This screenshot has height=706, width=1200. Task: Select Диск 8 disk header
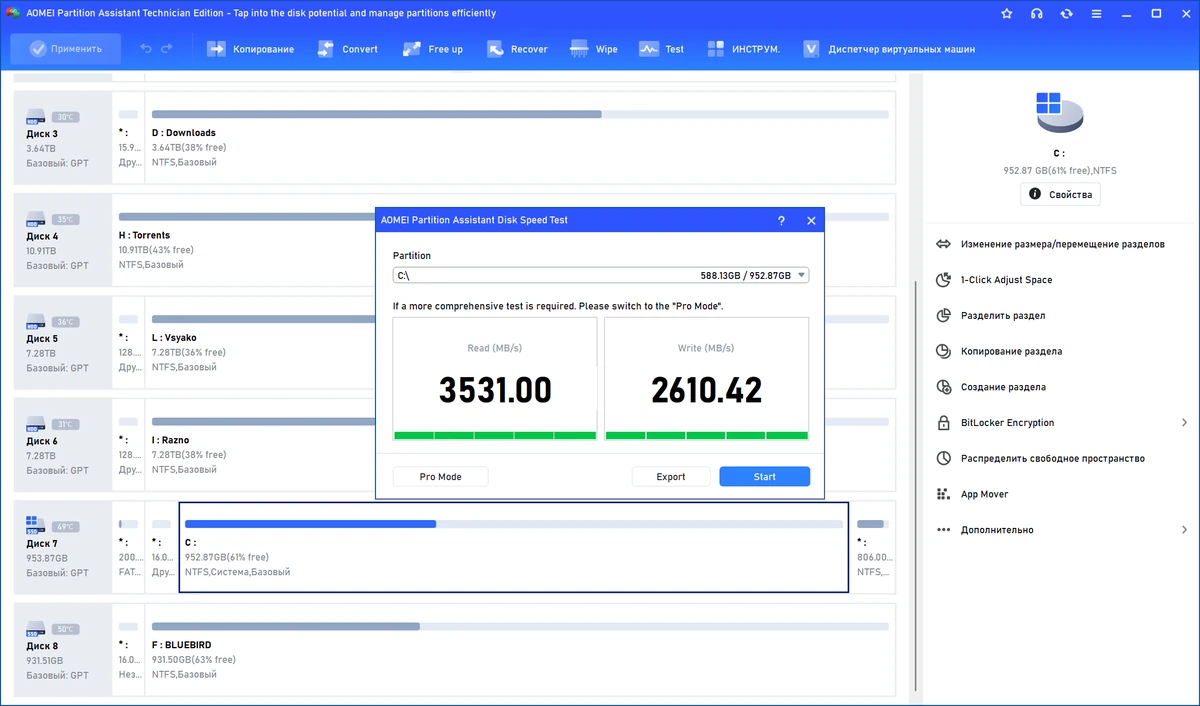pos(62,651)
